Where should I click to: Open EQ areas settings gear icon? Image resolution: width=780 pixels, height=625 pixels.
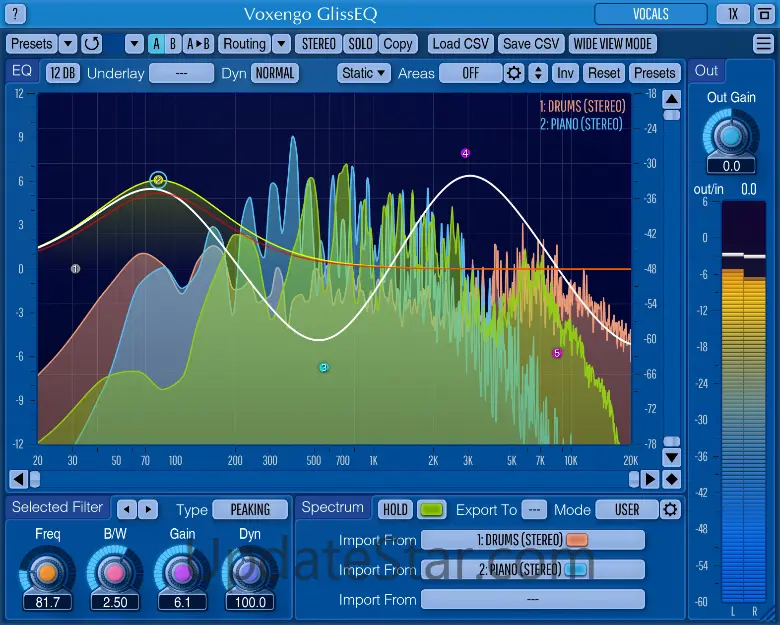(x=514, y=73)
